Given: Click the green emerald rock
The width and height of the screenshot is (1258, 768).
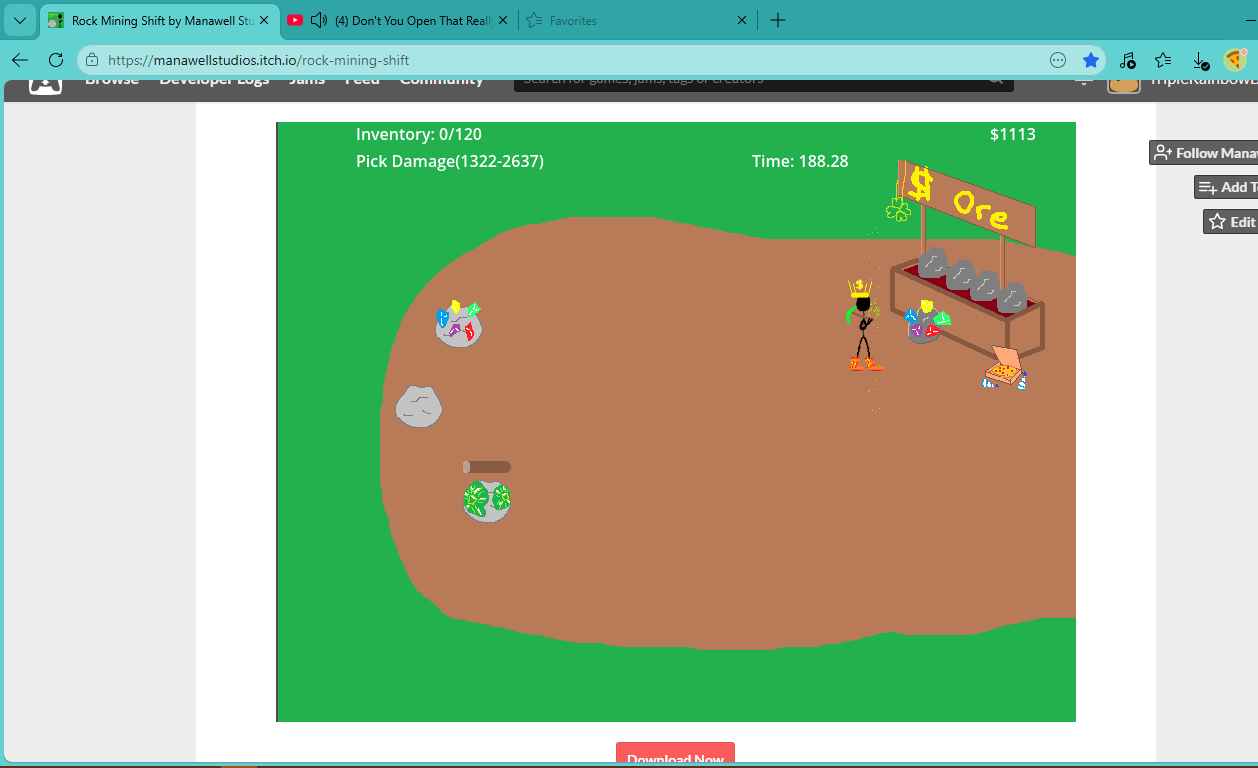Looking at the screenshot, I should point(487,501).
